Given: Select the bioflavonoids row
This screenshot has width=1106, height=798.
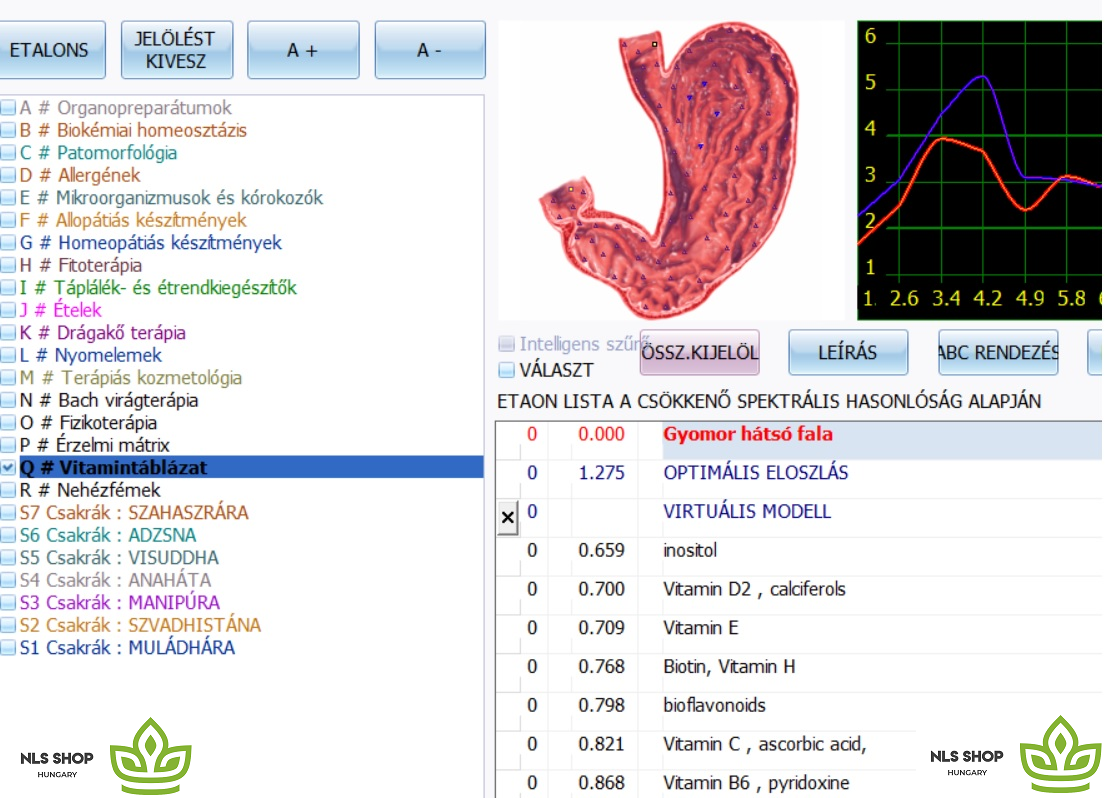Looking at the screenshot, I should (x=799, y=712).
